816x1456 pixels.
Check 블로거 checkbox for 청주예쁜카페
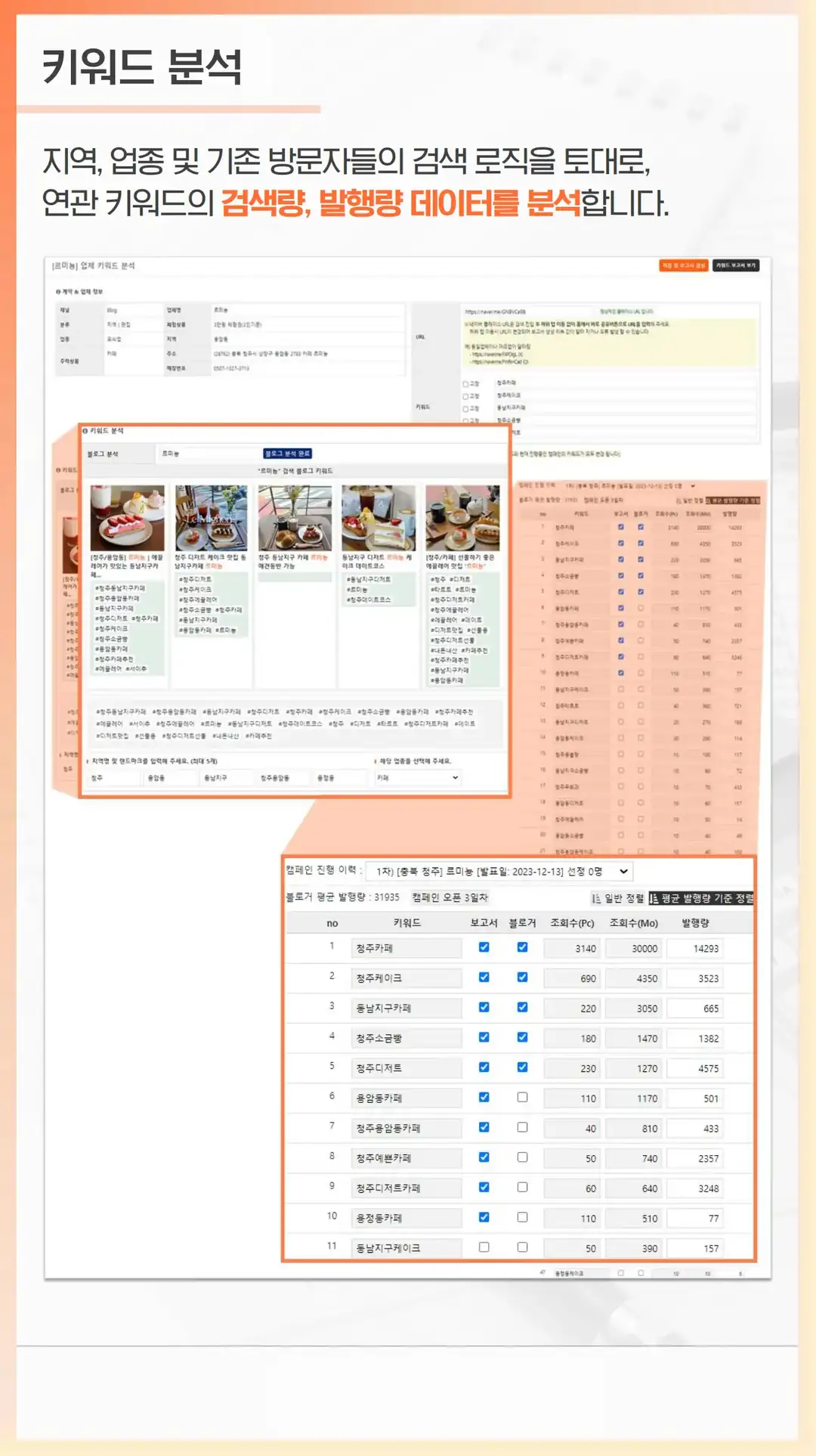pyautogui.click(x=522, y=1157)
